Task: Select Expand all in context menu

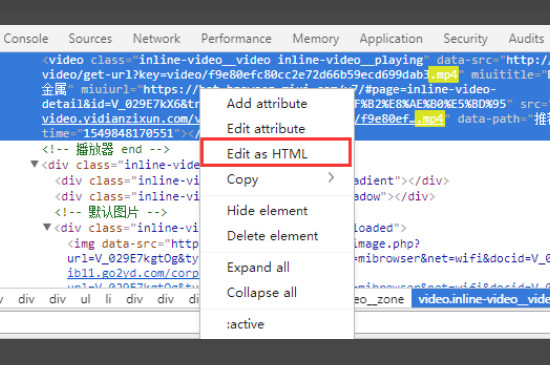Action: click(277, 268)
